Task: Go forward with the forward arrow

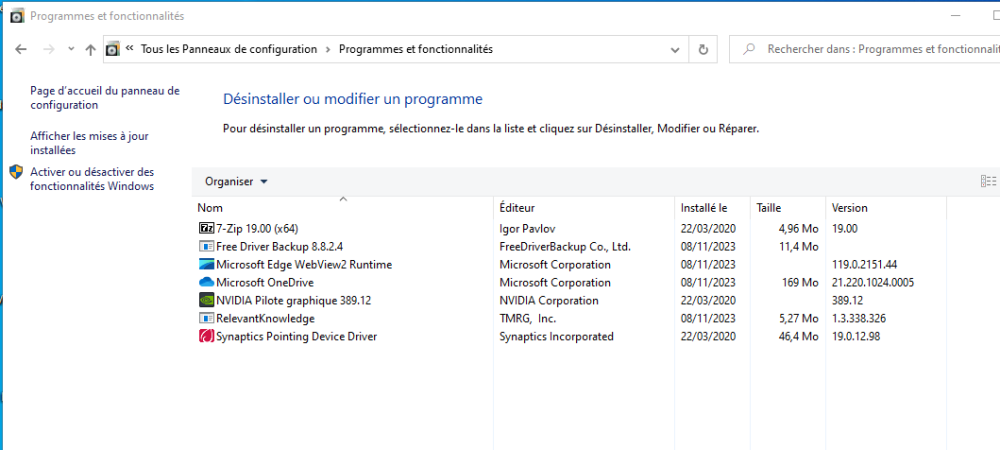Action: point(49,49)
